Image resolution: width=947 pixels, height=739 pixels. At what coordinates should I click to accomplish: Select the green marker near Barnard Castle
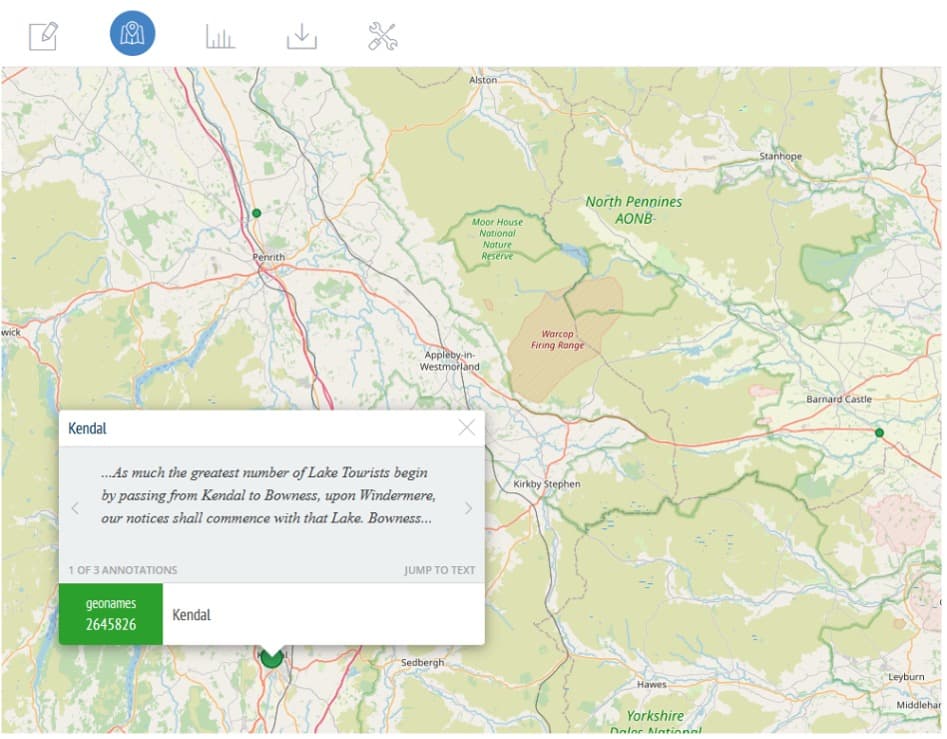pyautogui.click(x=879, y=432)
